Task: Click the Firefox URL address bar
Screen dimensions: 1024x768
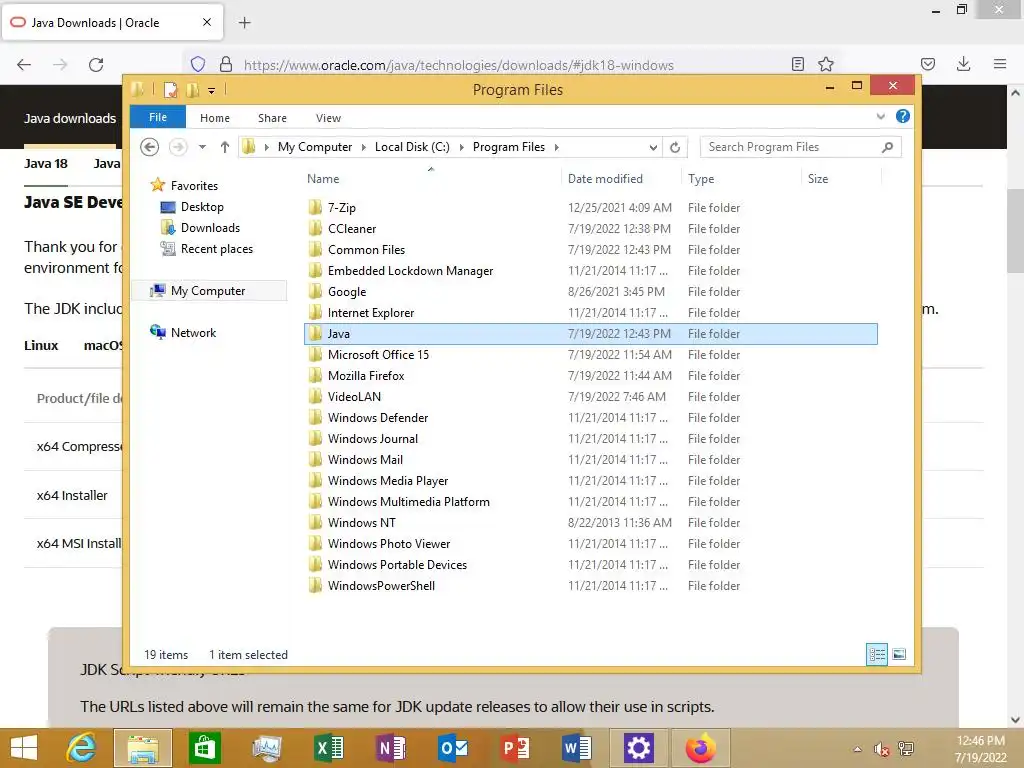Action: (458, 65)
